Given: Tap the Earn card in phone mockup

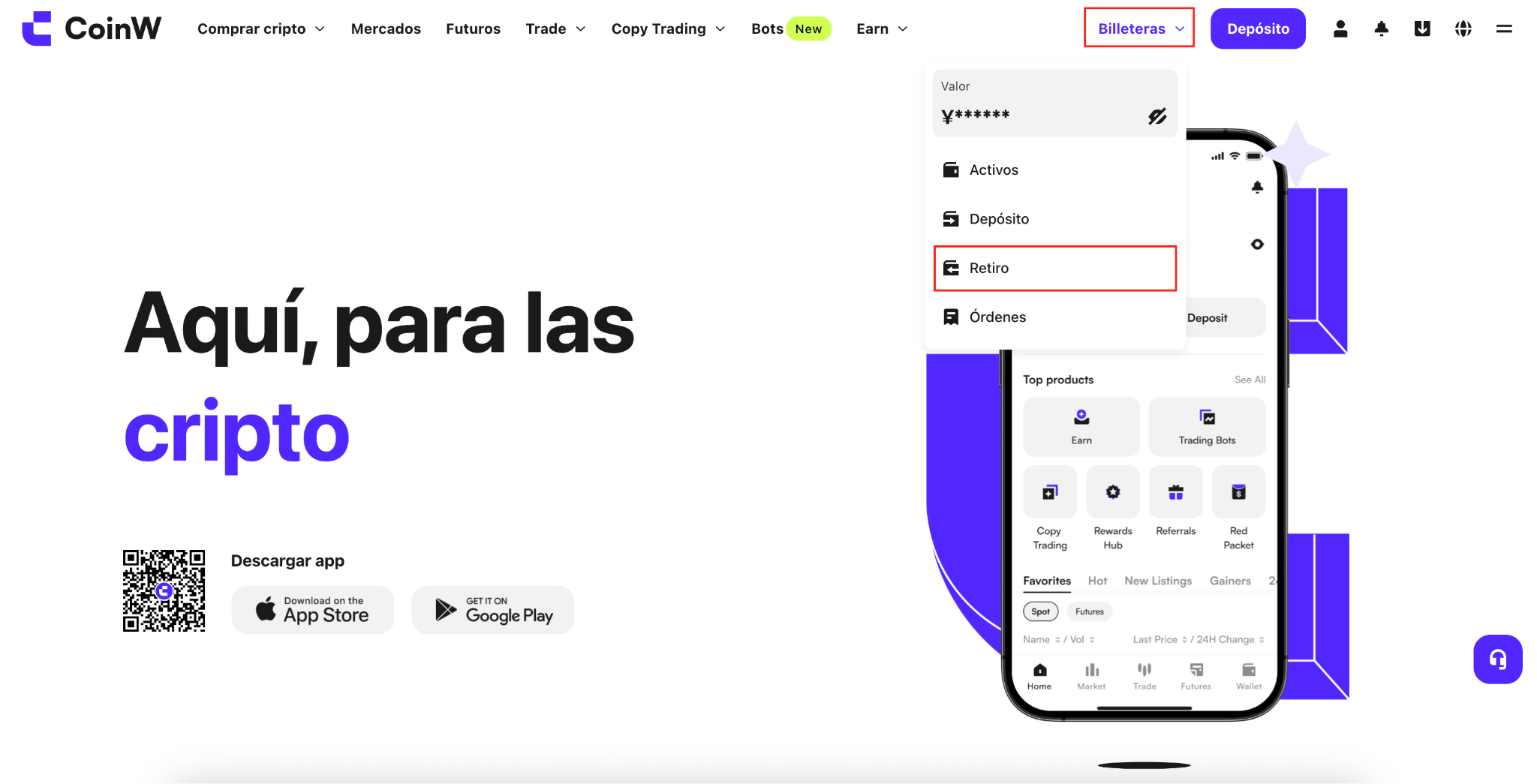Looking at the screenshot, I should tap(1081, 427).
